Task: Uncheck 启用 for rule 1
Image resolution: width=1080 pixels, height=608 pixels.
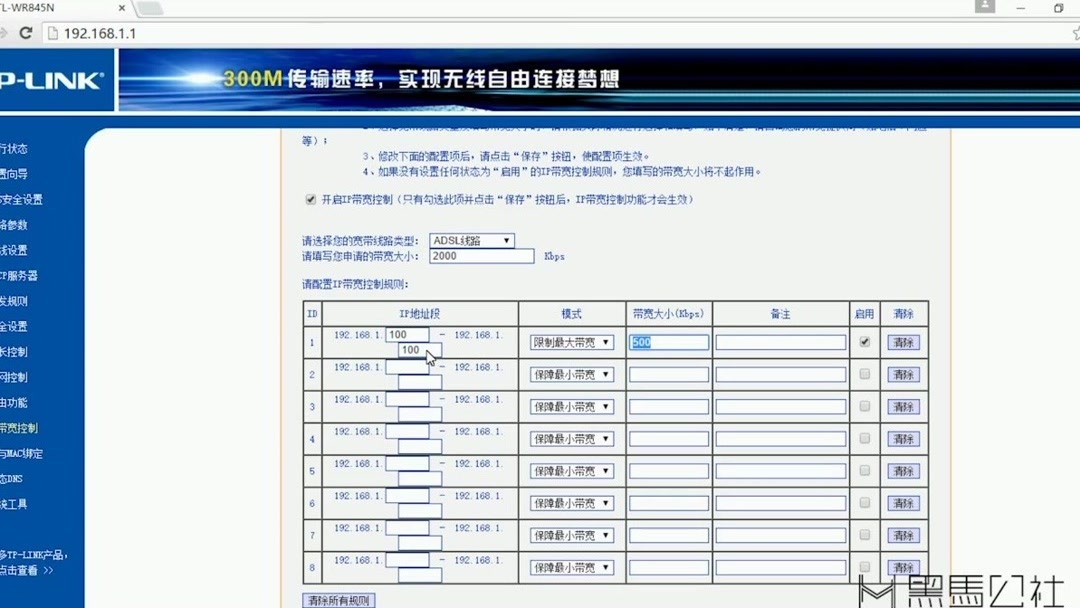Action: click(x=864, y=341)
